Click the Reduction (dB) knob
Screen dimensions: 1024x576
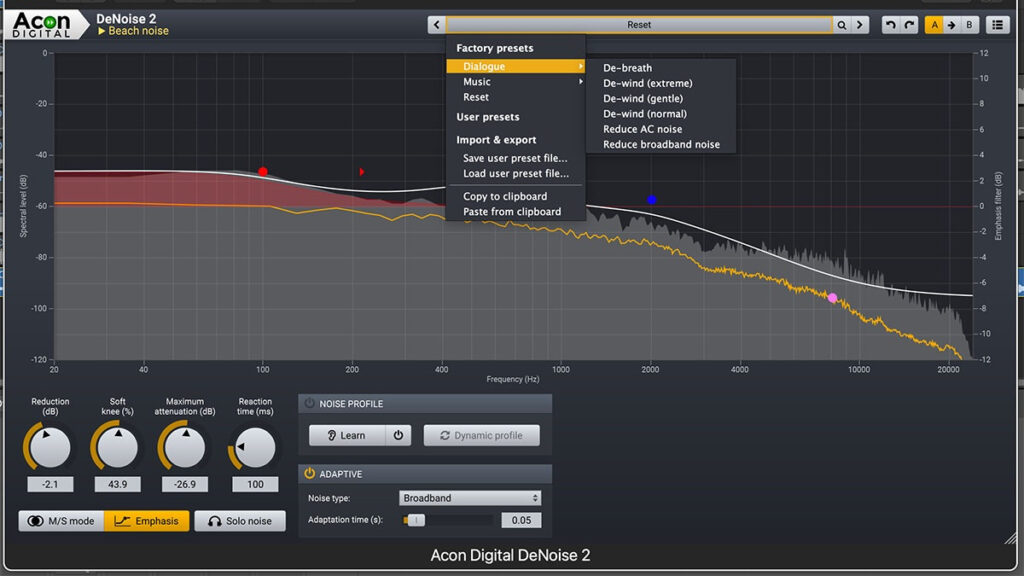(x=50, y=447)
